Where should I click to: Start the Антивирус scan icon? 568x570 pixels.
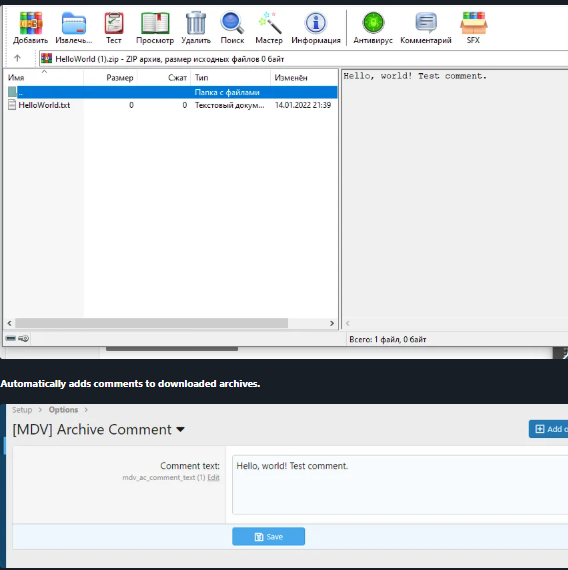tap(373, 23)
